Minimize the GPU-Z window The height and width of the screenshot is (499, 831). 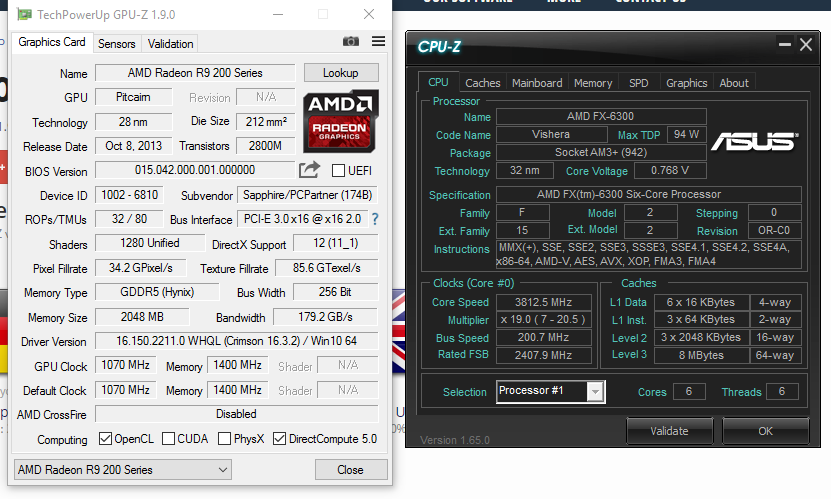pos(278,14)
